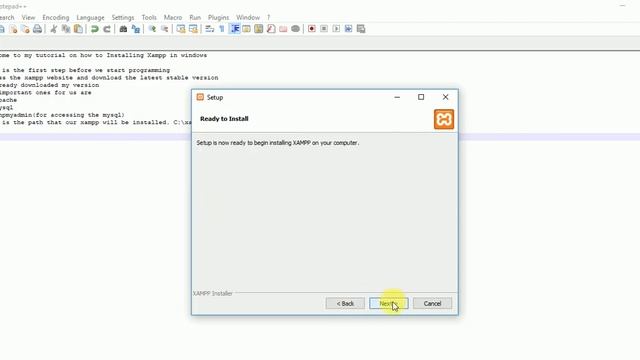Undo with the green arrow icon
This screenshot has height=360, width=640.
(x=95, y=29)
